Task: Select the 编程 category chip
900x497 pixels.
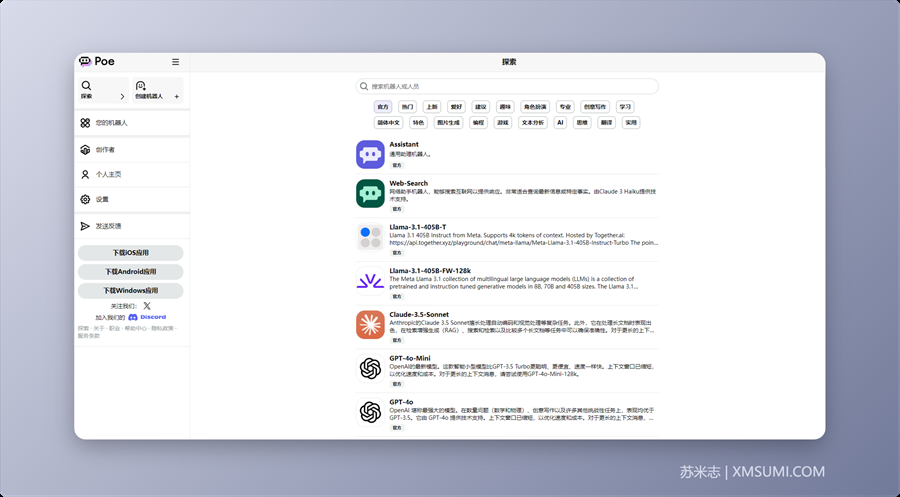Action: click(478, 122)
